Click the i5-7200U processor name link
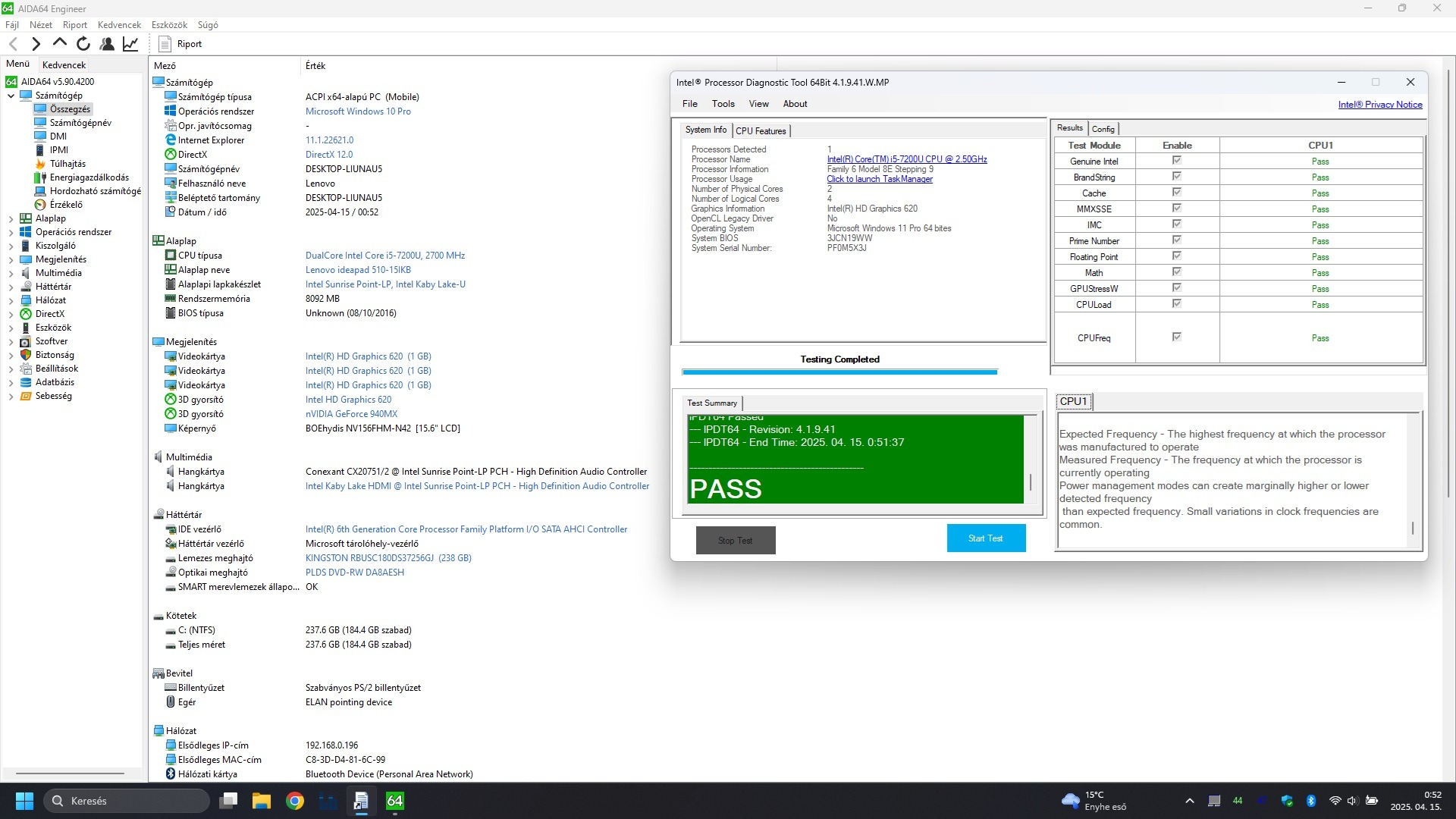This screenshot has width=1456, height=819. [907, 159]
